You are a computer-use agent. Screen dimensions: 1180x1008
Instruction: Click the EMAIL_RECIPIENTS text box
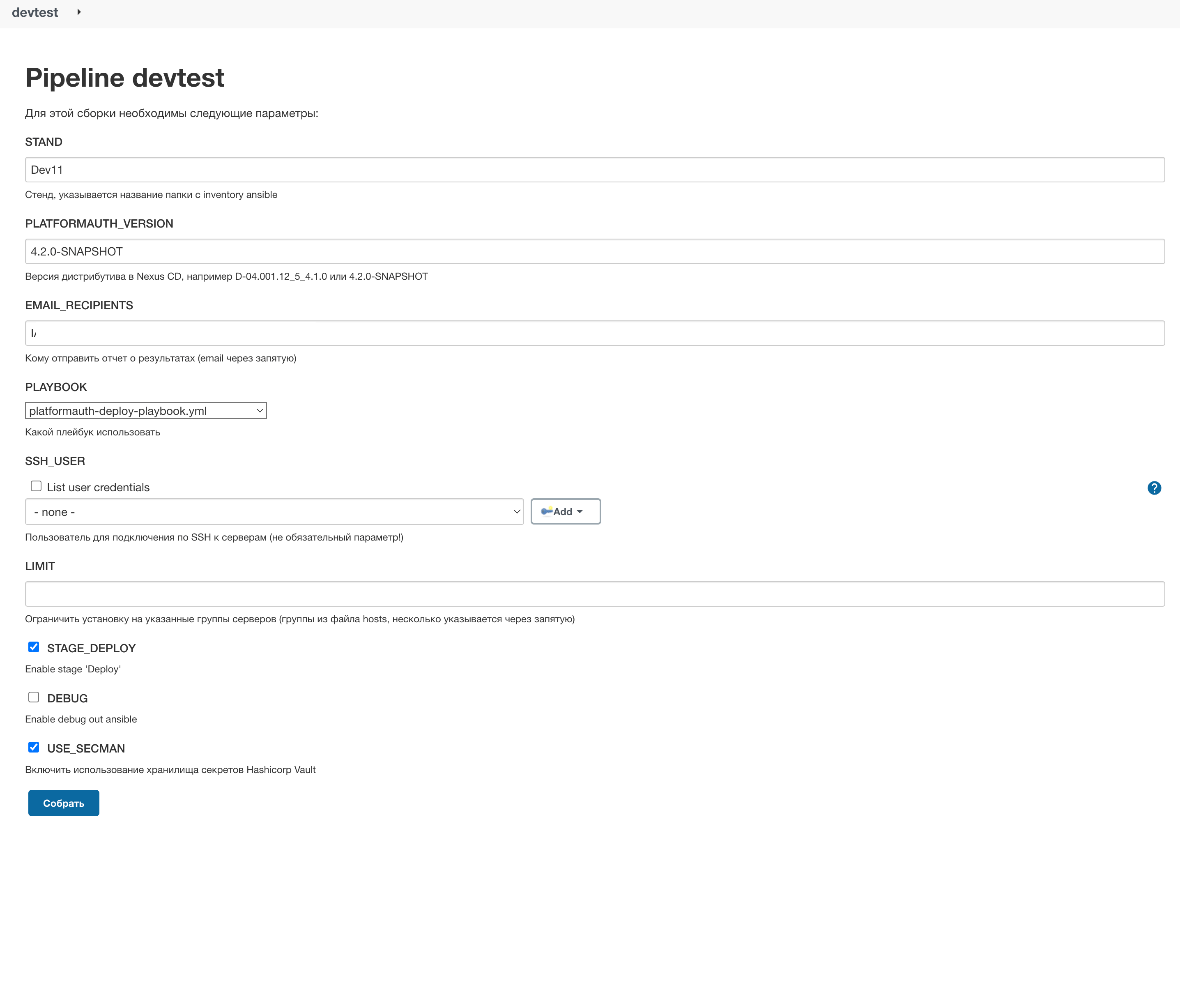tap(595, 333)
